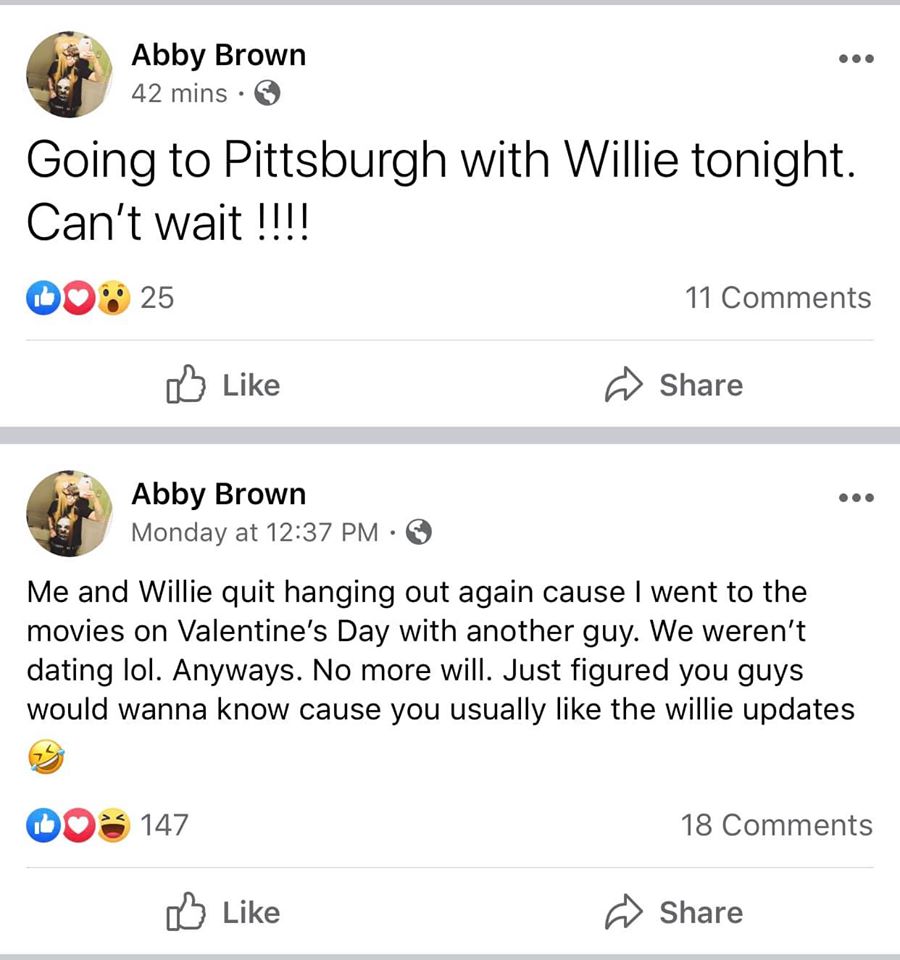Image resolution: width=900 pixels, height=960 pixels.
Task: Open Abby Brown's name on the top post
Action: pos(219,55)
